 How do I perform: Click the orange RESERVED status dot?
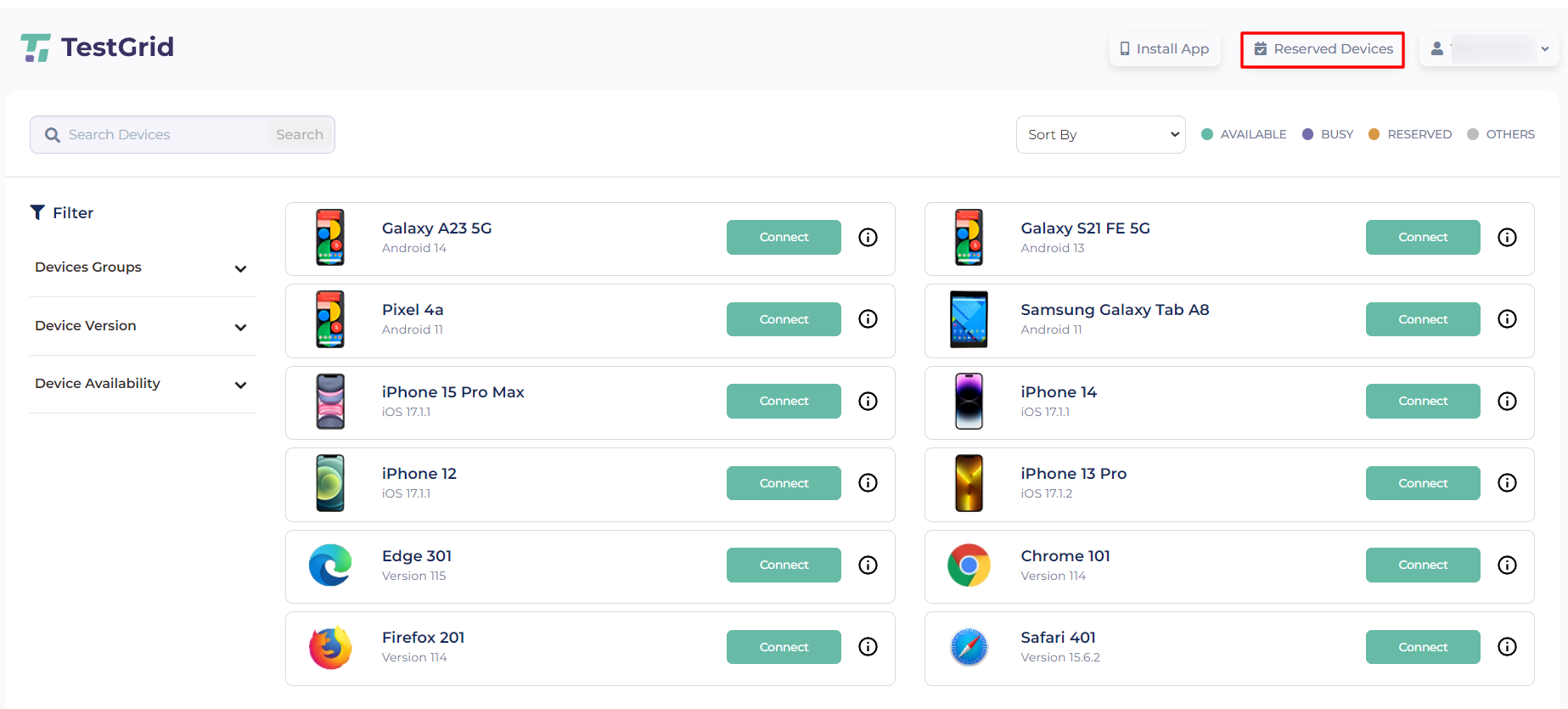[x=1374, y=134]
